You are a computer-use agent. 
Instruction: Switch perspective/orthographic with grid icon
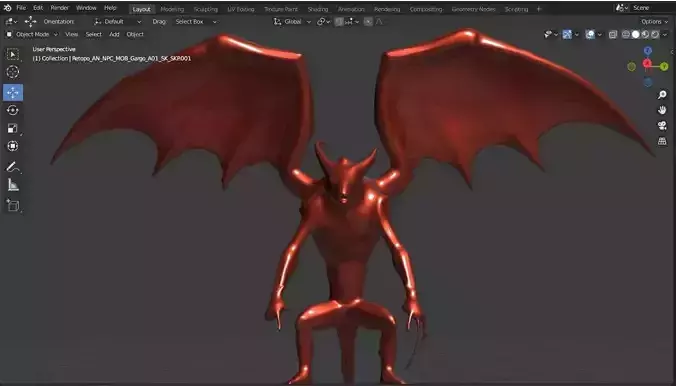pos(662,141)
